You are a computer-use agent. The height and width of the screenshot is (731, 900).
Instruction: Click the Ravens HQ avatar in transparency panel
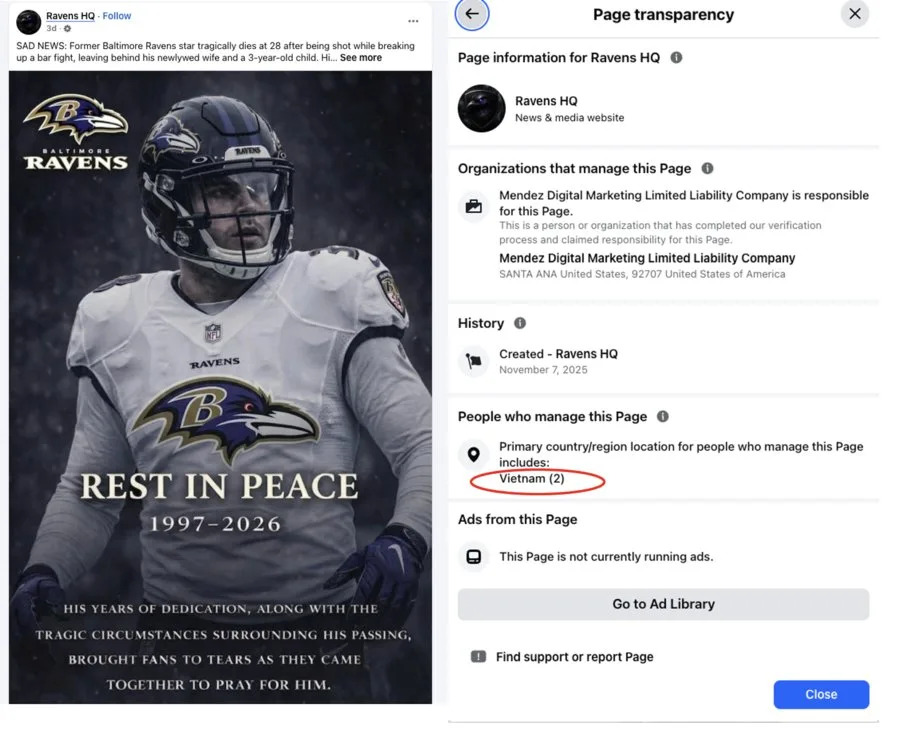481,109
